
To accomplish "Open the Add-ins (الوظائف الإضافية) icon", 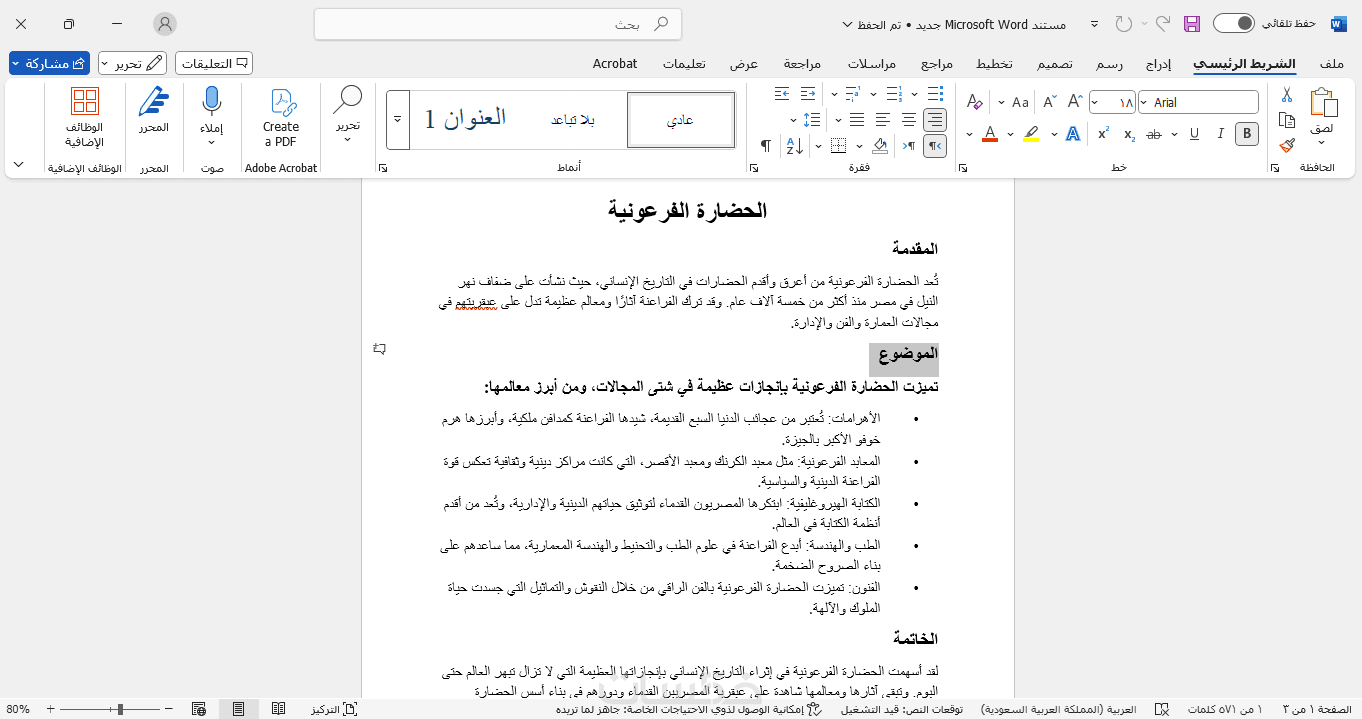I will point(85,118).
